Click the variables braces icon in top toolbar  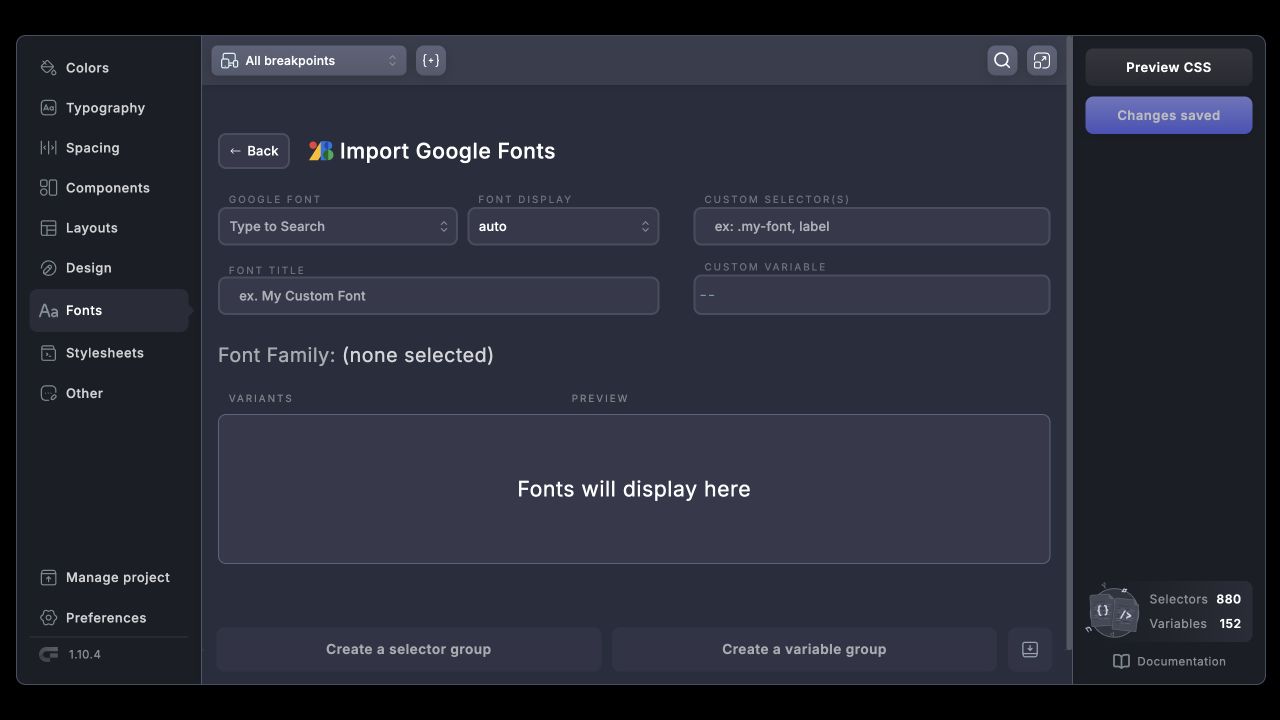point(431,60)
